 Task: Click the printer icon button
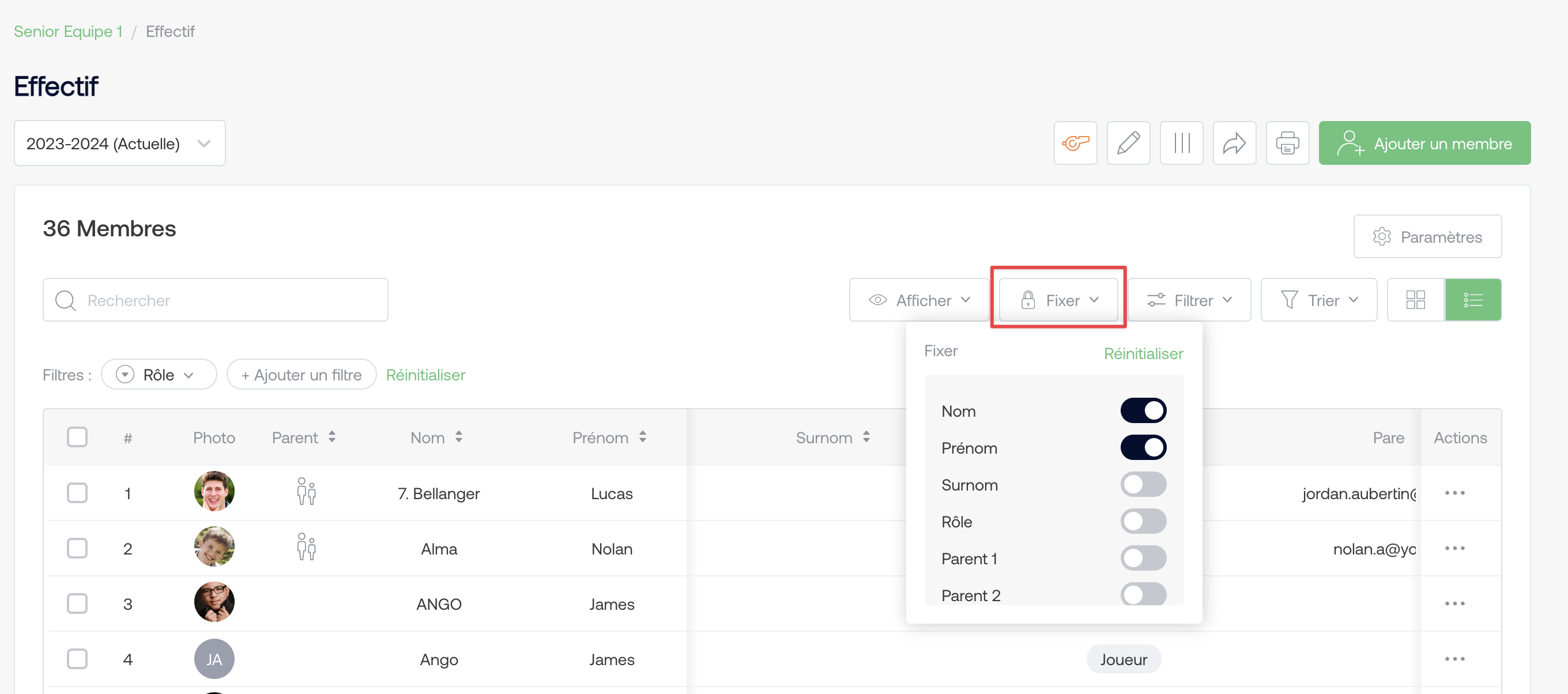pos(1287,143)
